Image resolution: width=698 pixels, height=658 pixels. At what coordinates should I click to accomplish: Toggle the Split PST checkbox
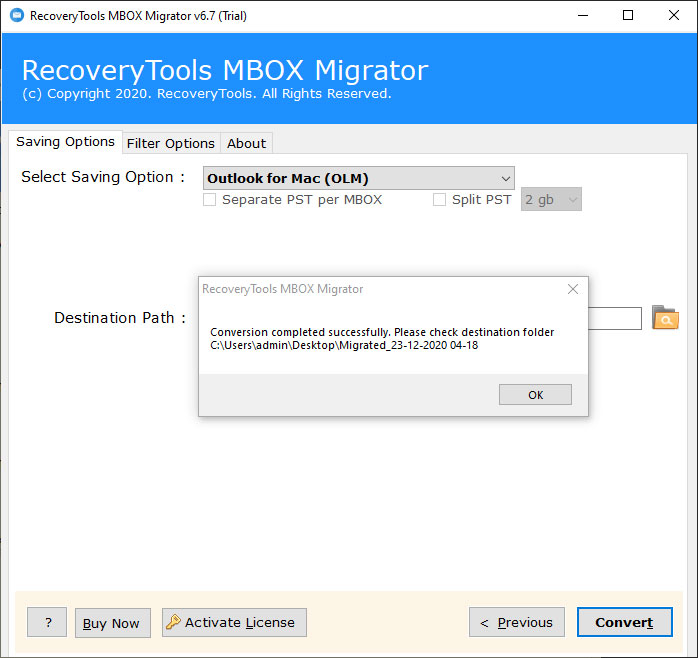[439, 199]
